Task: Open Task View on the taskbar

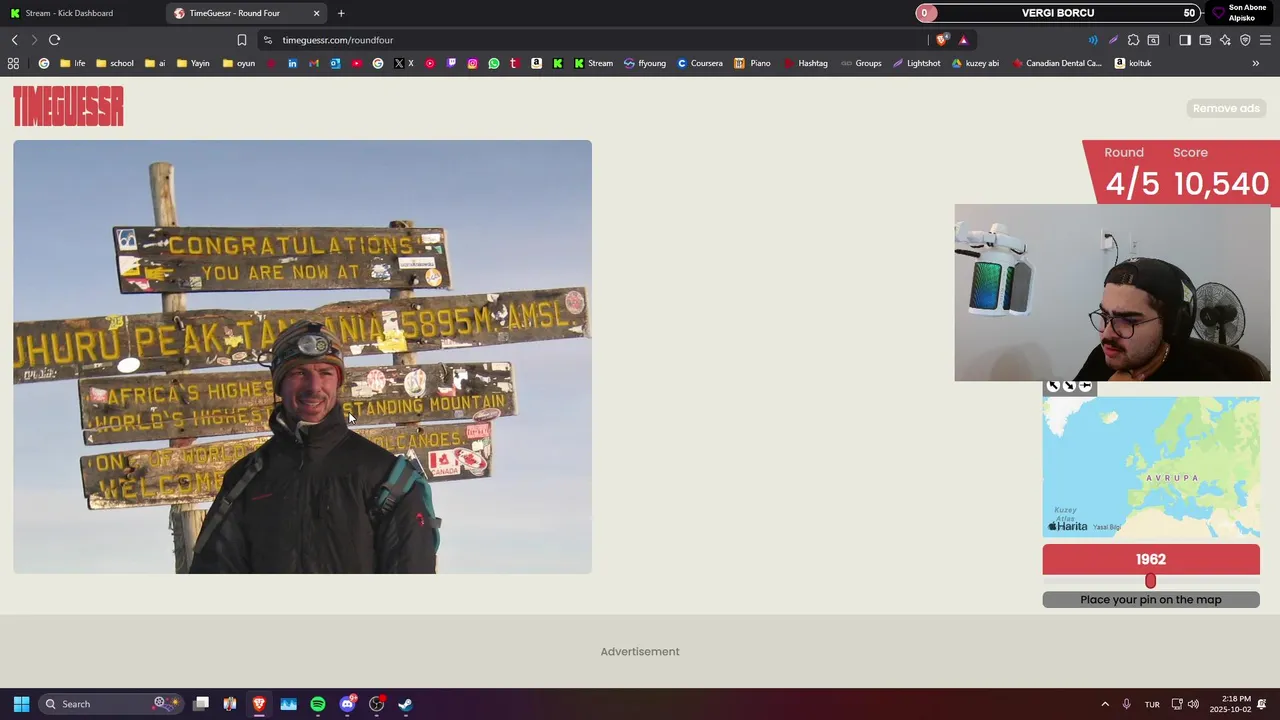Action: point(201,704)
